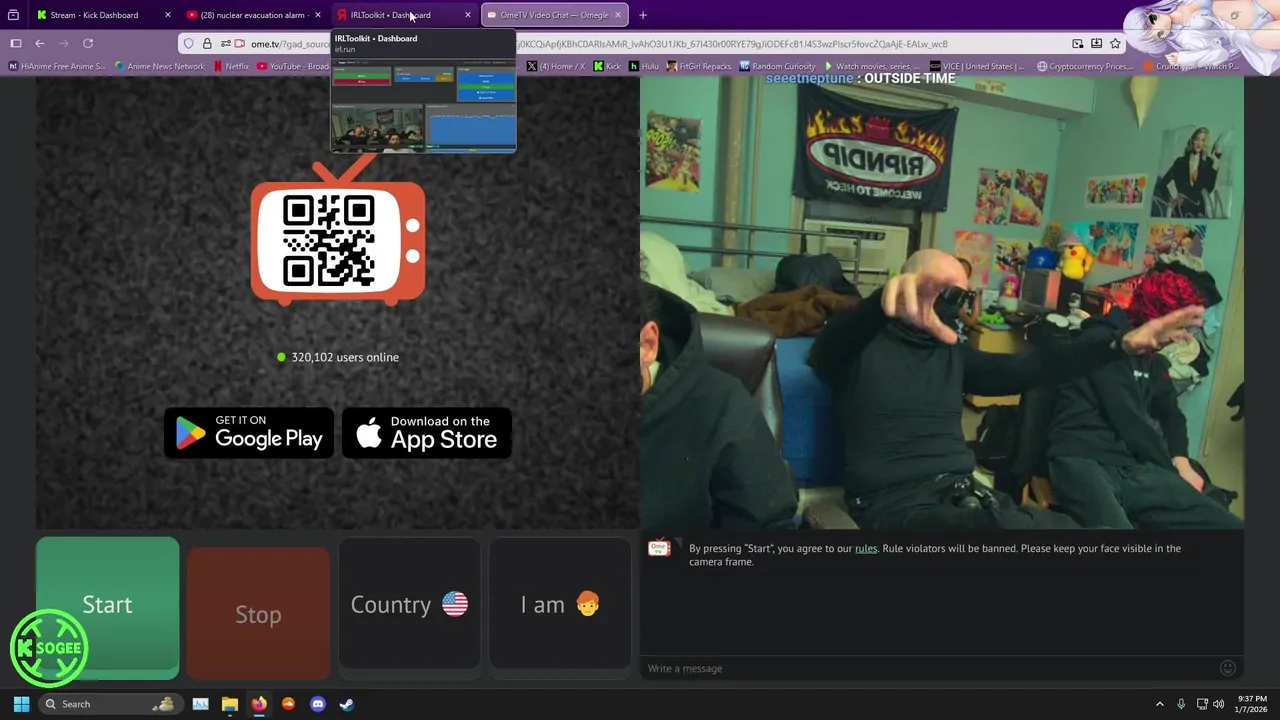The height and width of the screenshot is (720, 1280).
Task: Click IRLToolkit tab preview thumbnail
Action: (x=424, y=108)
